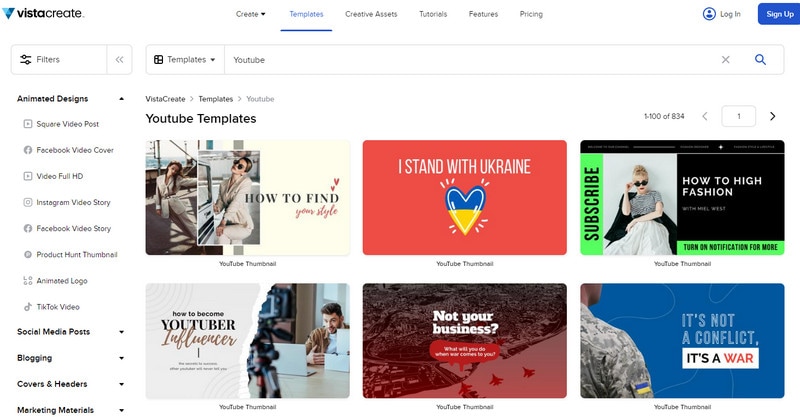The height and width of the screenshot is (417, 800).
Task: Click the '1-100 of 834' results count
Action: tap(664, 116)
